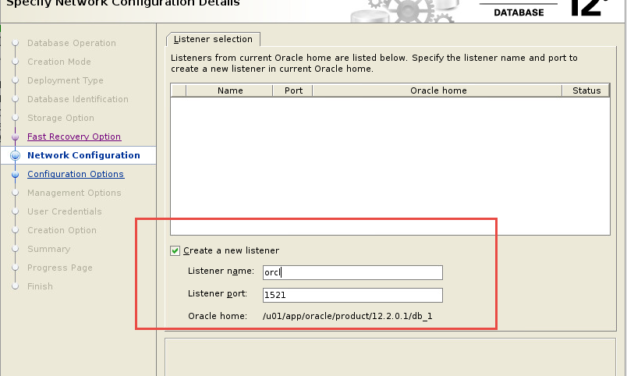This screenshot has width=627, height=376.
Task: Click the Summary step label
Action: [x=49, y=249]
